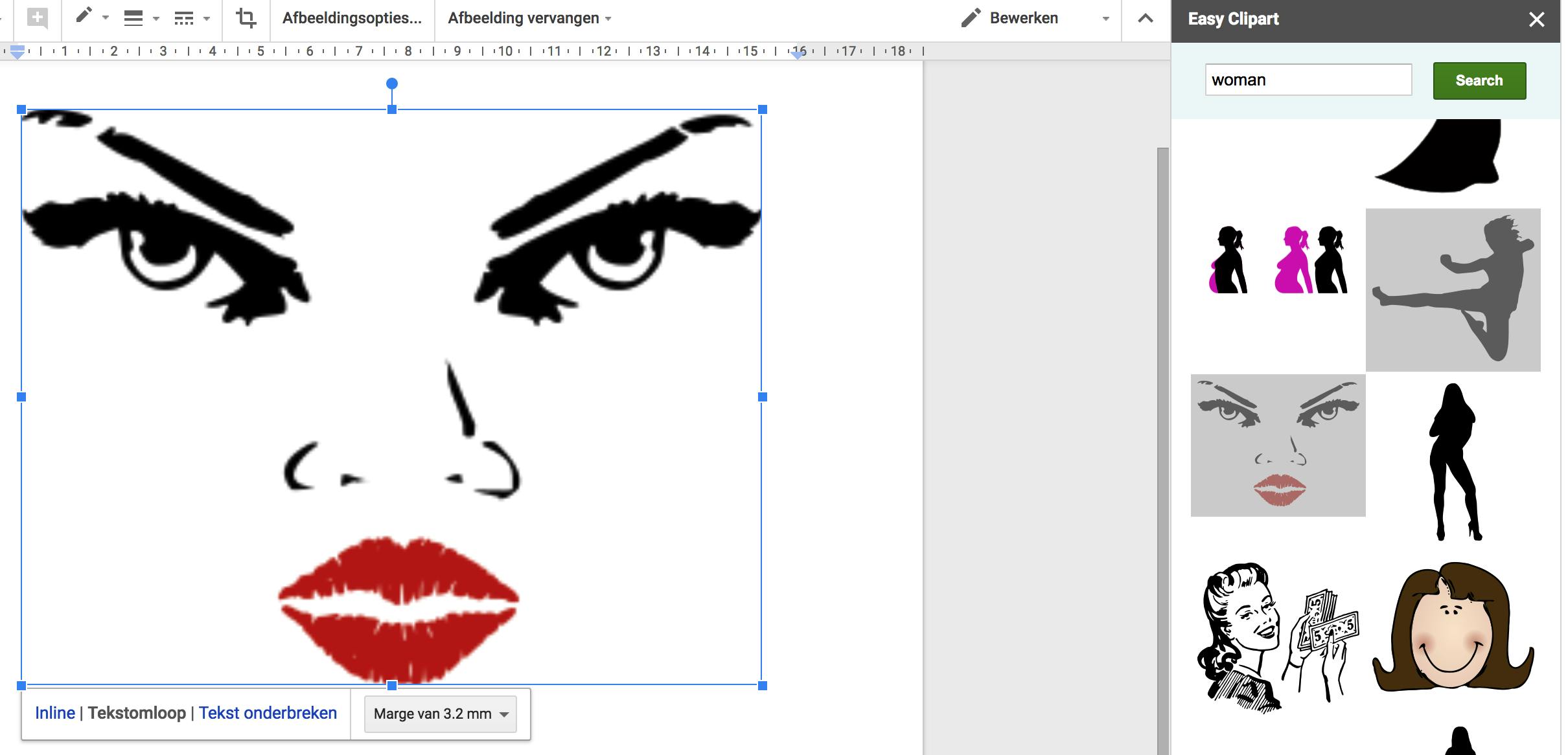
Task: Select the Tekstomloop wrapping option
Action: pyautogui.click(x=137, y=713)
